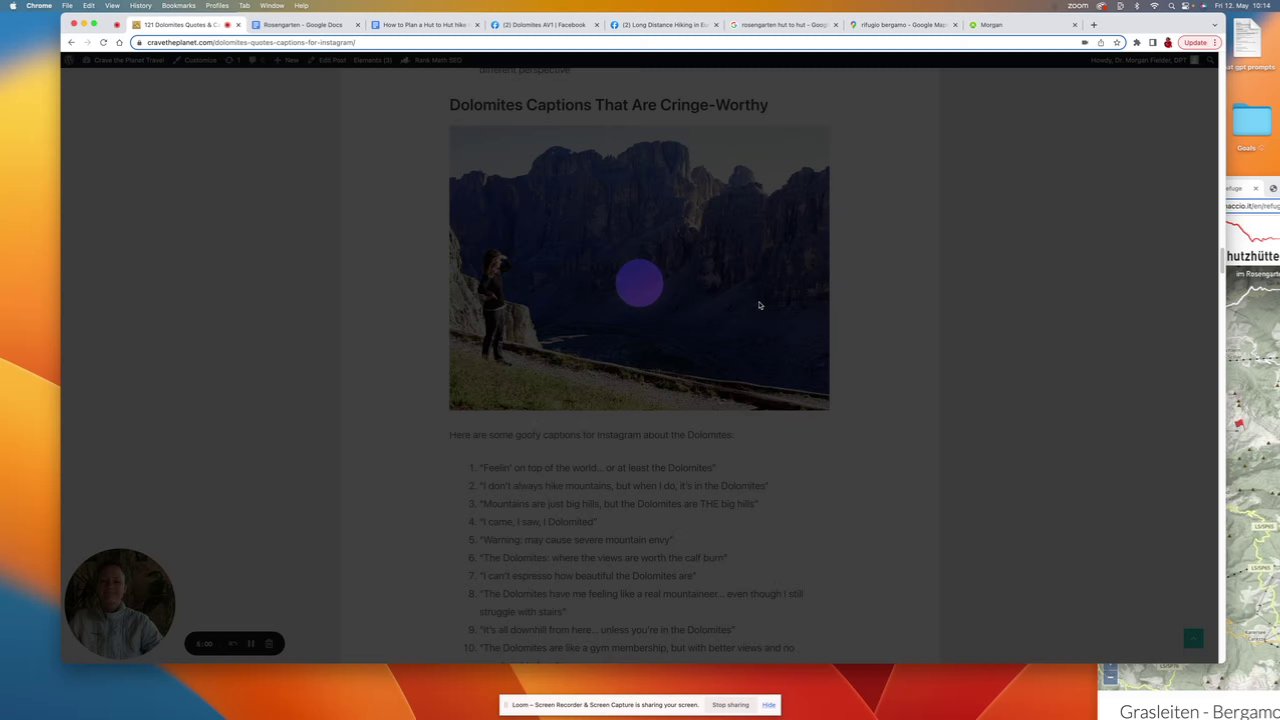This screenshot has height=720, width=1280.
Task: Switch to Long Distance Hiking tab
Action: coord(663,24)
